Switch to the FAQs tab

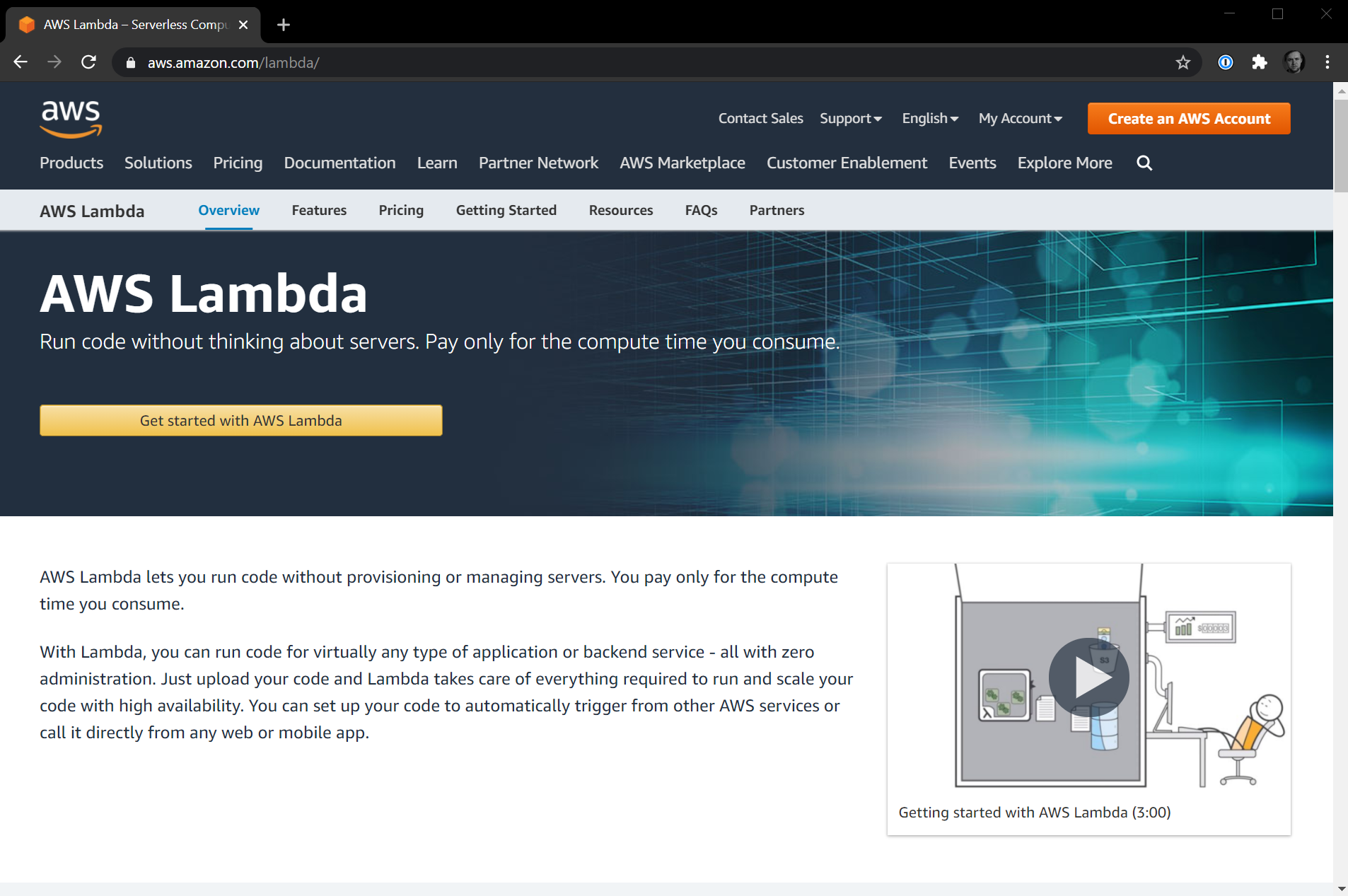(701, 211)
